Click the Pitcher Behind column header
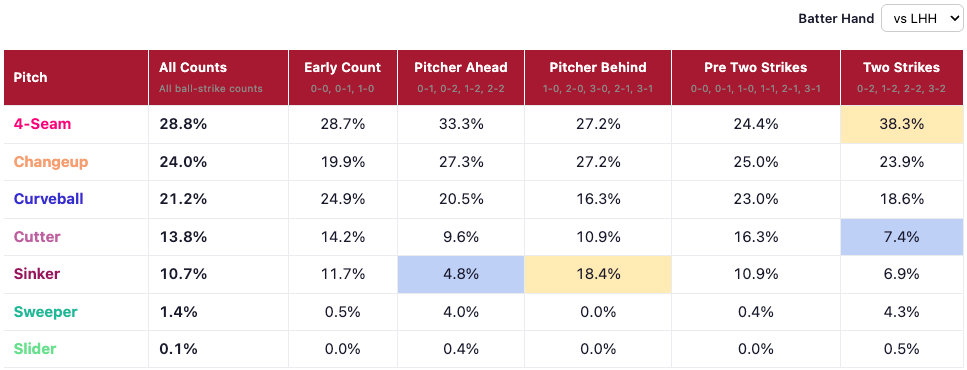The height and width of the screenshot is (370, 967). point(598,78)
